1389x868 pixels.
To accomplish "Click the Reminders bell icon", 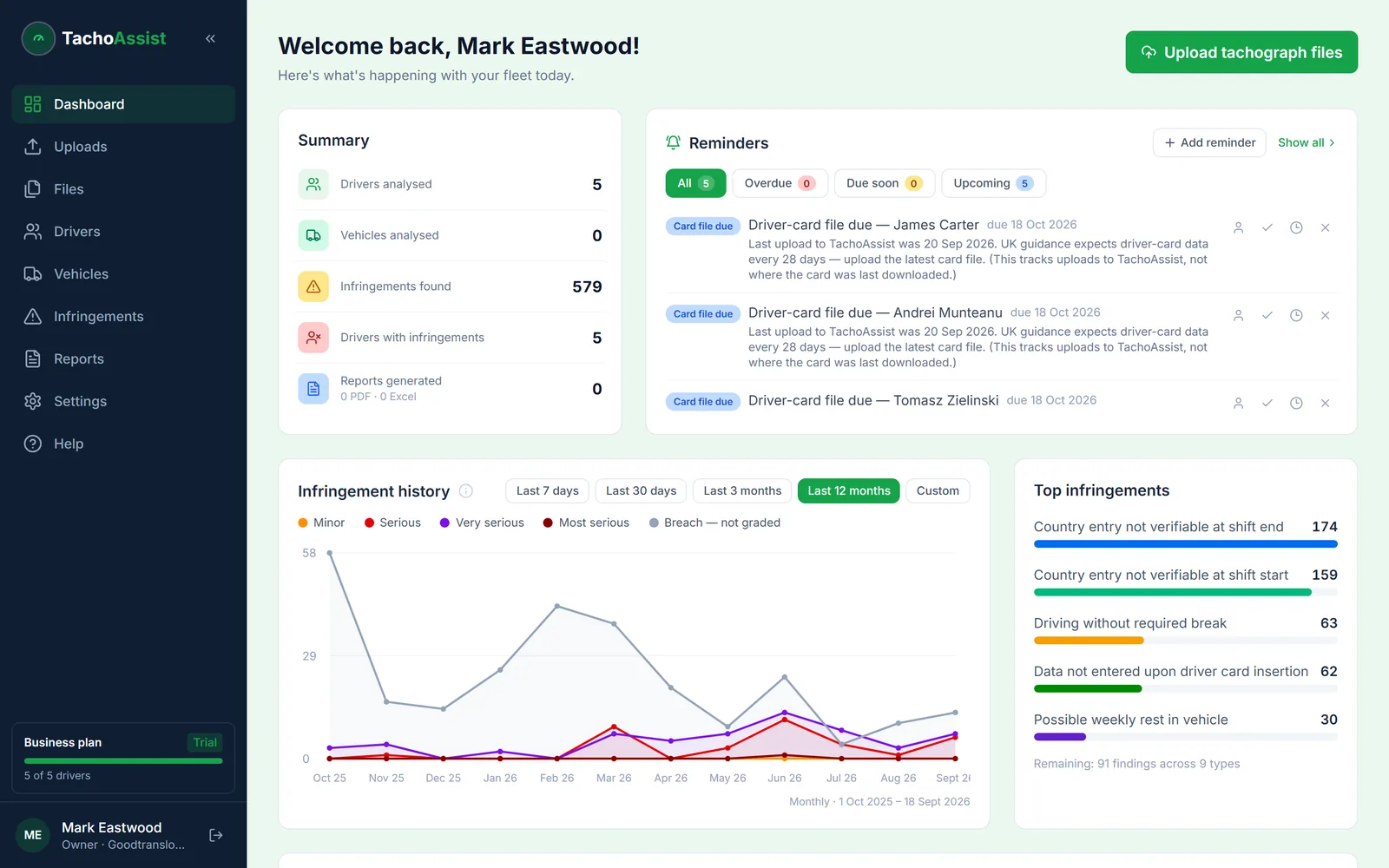I will 673,142.
